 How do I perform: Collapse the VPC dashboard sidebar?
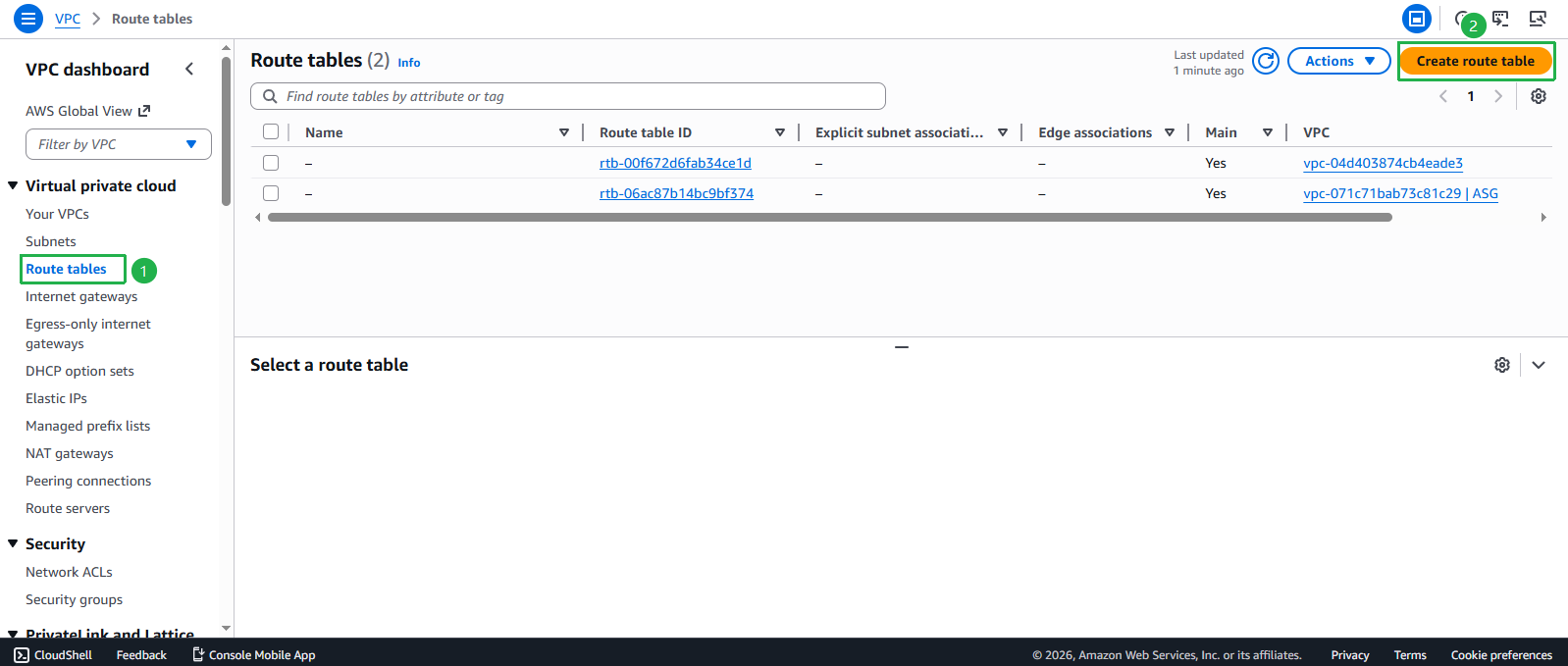click(x=189, y=69)
